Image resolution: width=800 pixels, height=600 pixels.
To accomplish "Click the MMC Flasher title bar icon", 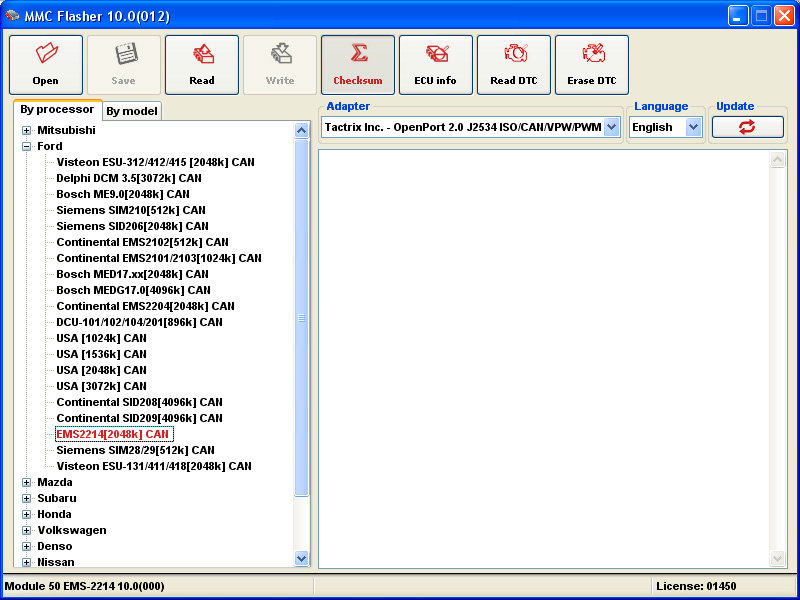I will pyautogui.click(x=13, y=15).
